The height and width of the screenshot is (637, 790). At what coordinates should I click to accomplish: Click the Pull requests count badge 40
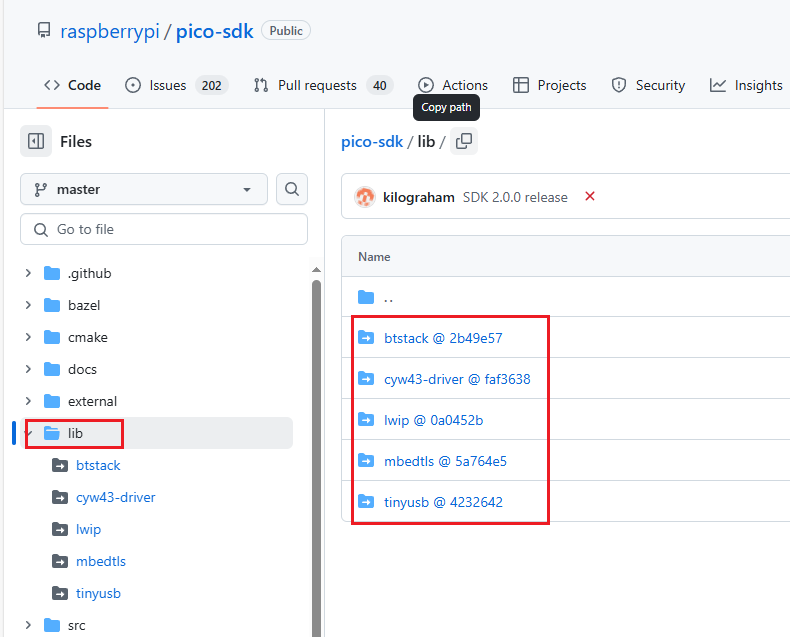[x=380, y=85]
